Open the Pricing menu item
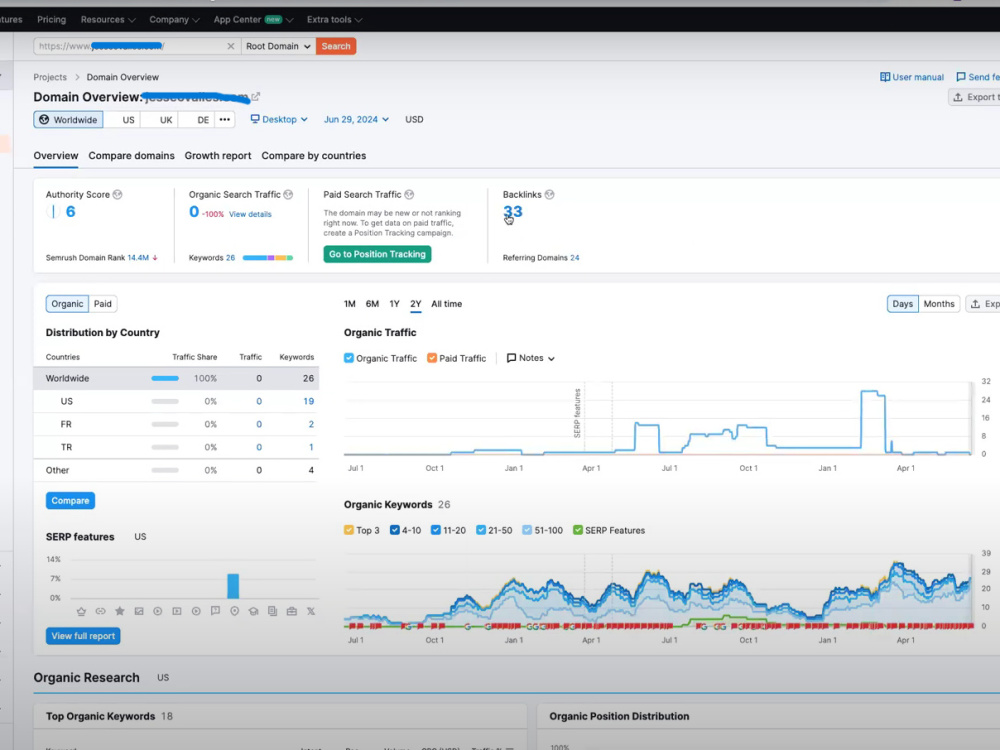Viewport: 1000px width, 750px height. coord(52,20)
